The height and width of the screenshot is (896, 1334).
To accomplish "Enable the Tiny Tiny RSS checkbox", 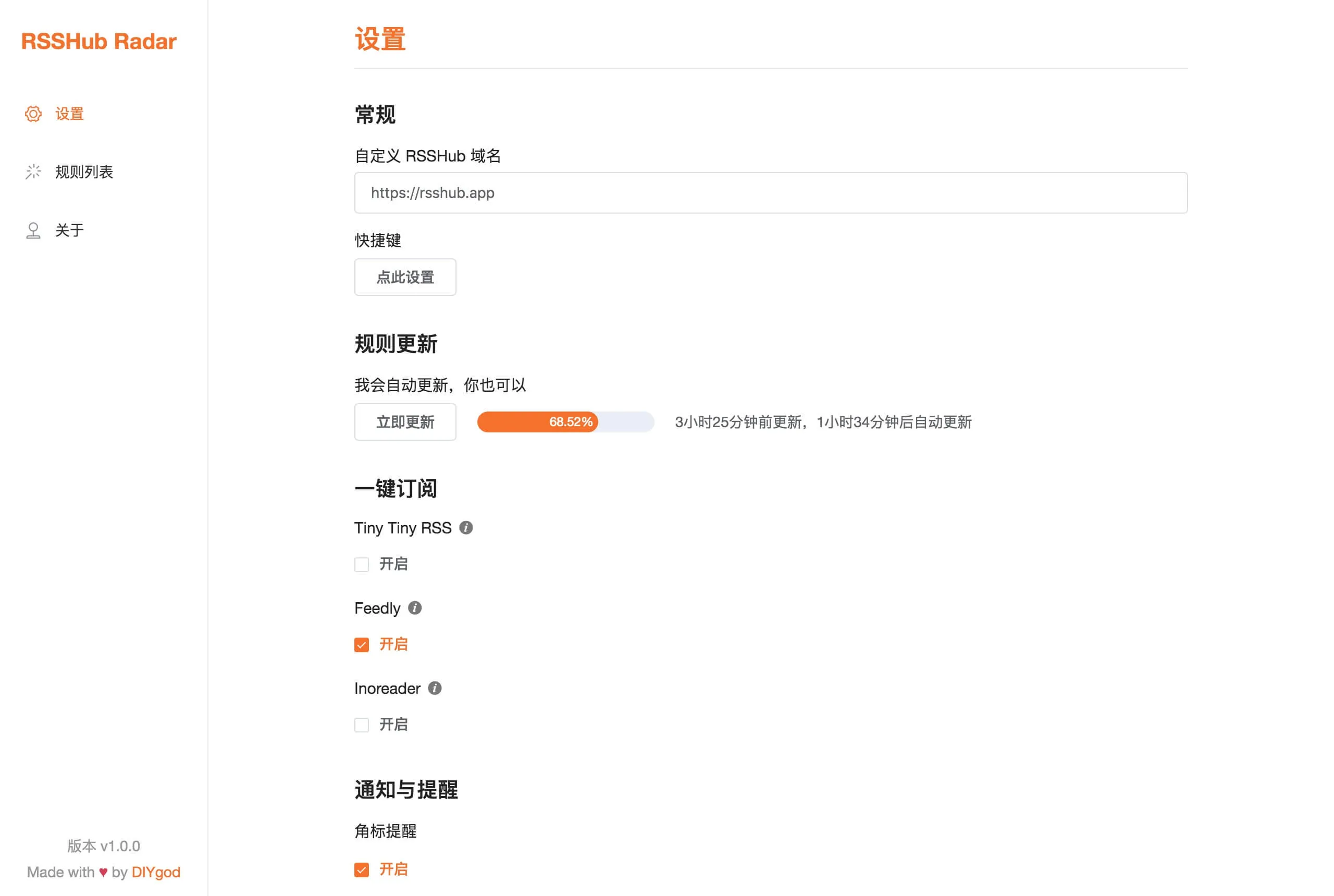I will (361, 565).
